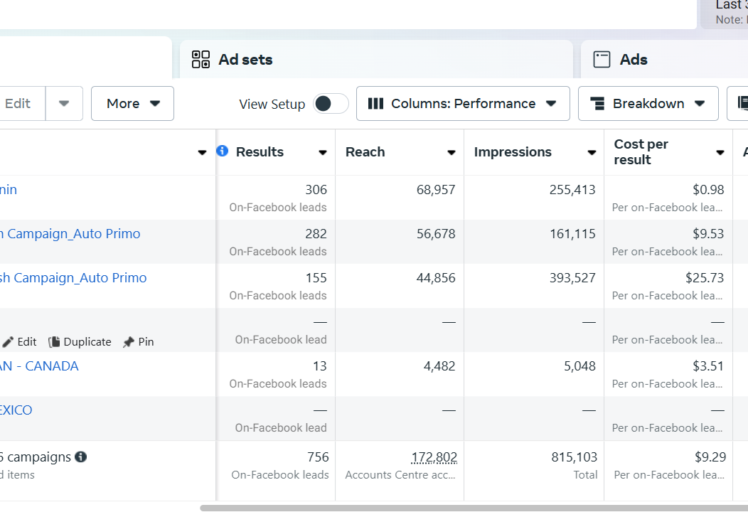
Task: Click the dropdown arrow beside Edit button
Action: [x=64, y=104]
